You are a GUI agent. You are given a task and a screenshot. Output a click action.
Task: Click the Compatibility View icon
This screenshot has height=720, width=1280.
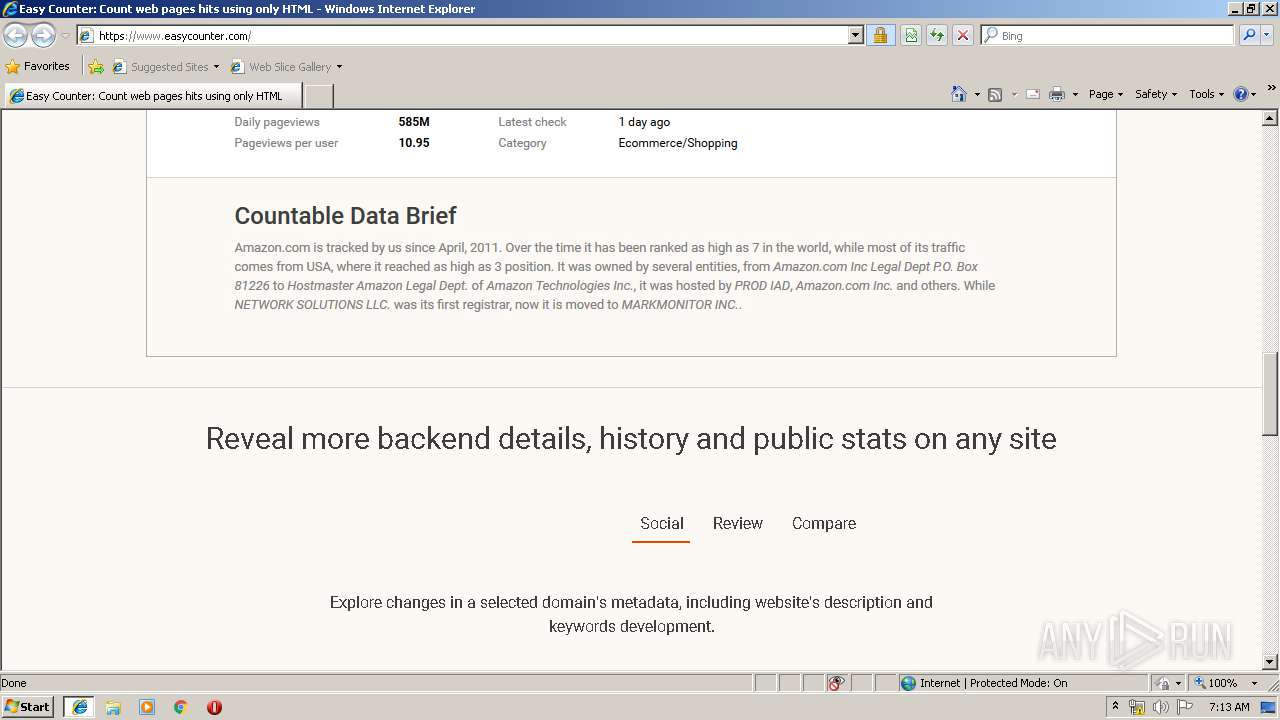click(x=911, y=36)
